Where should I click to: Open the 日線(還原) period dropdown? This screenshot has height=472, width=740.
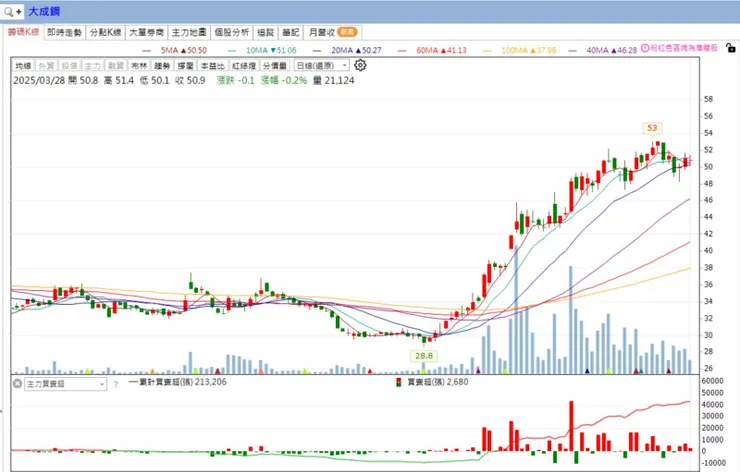click(321, 66)
